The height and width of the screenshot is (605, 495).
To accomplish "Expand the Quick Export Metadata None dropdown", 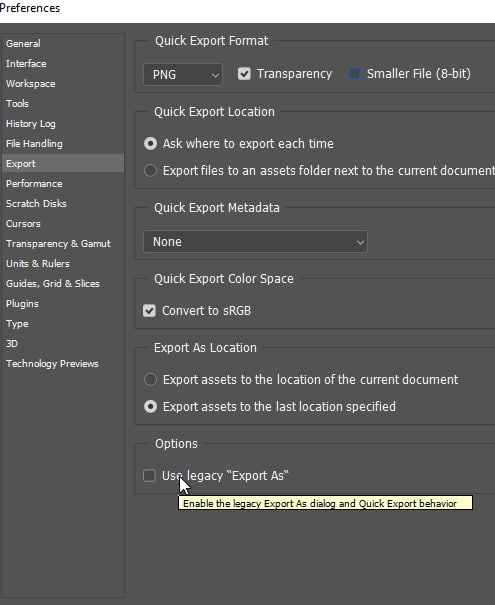I will [255, 242].
